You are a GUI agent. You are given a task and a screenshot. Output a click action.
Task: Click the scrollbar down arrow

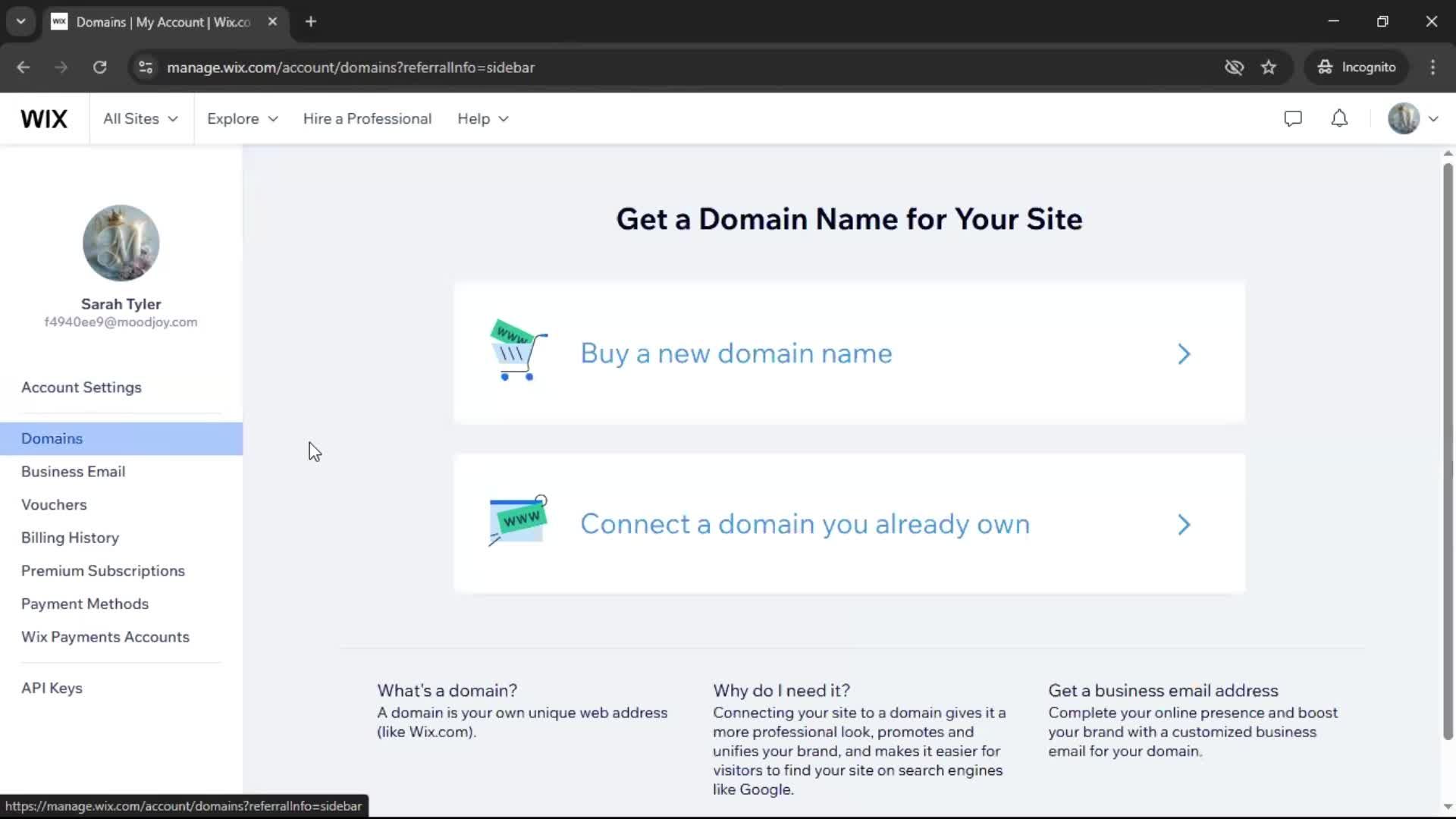click(1448, 807)
